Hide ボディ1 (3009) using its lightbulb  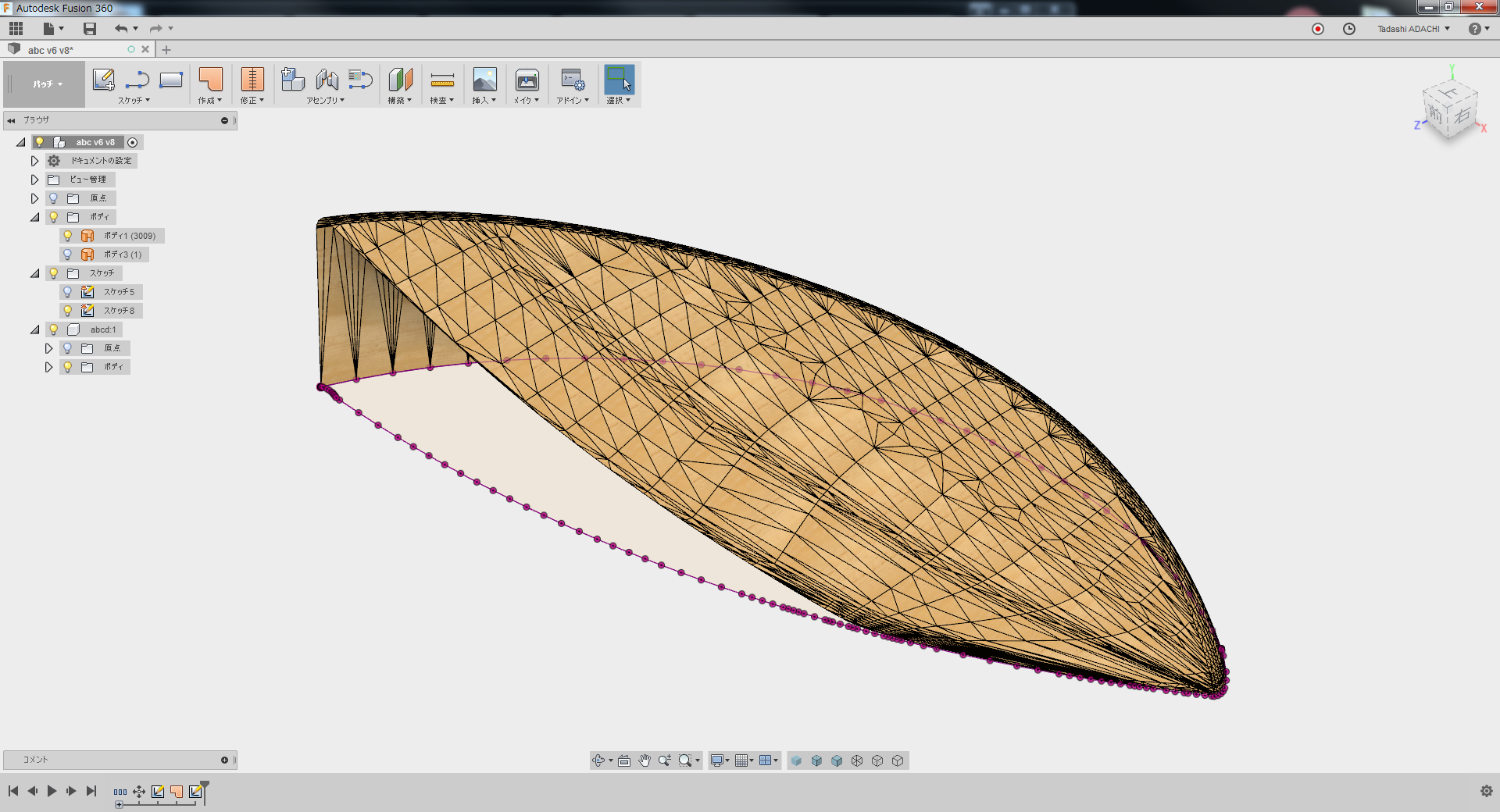pyautogui.click(x=68, y=236)
